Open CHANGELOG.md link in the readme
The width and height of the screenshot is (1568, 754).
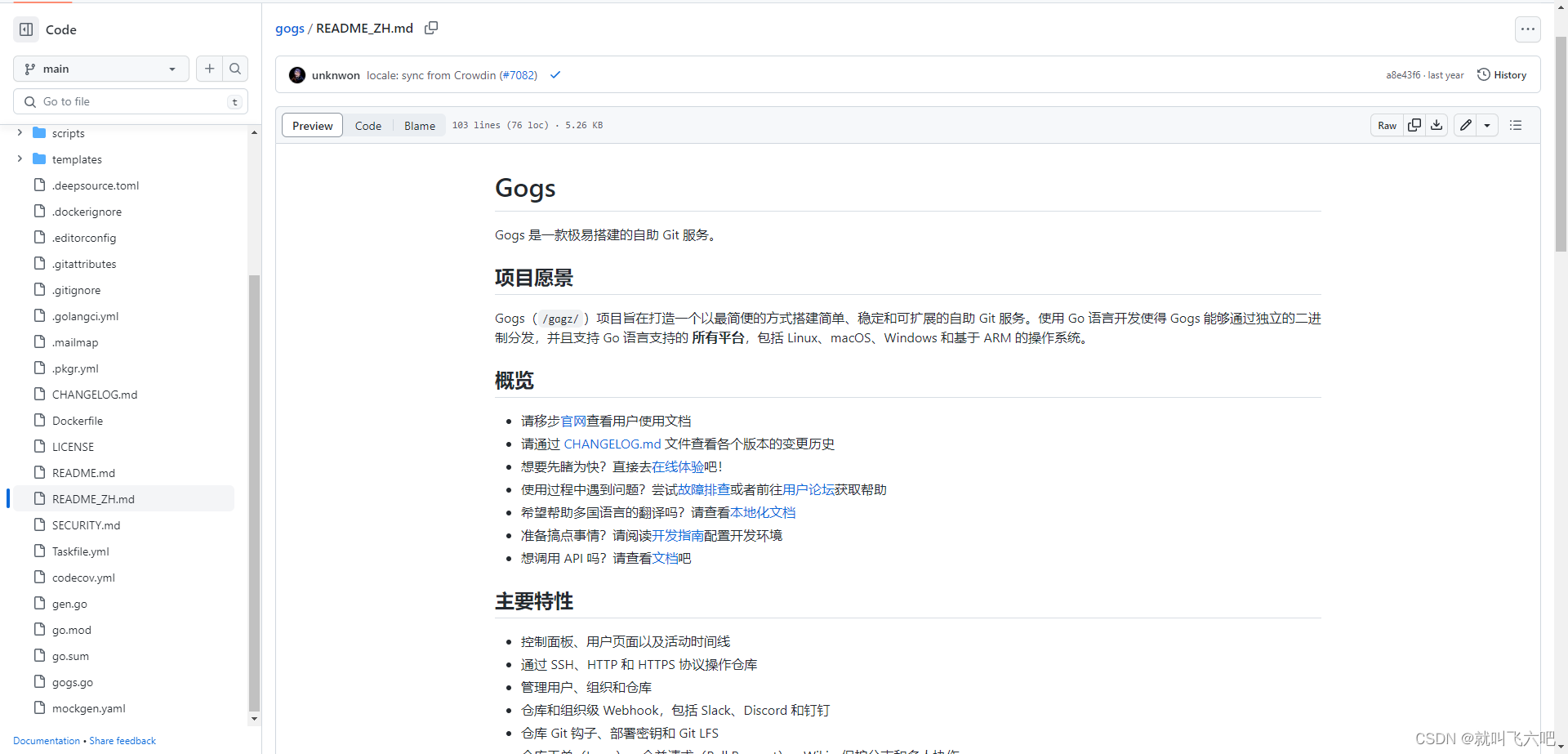coord(612,444)
